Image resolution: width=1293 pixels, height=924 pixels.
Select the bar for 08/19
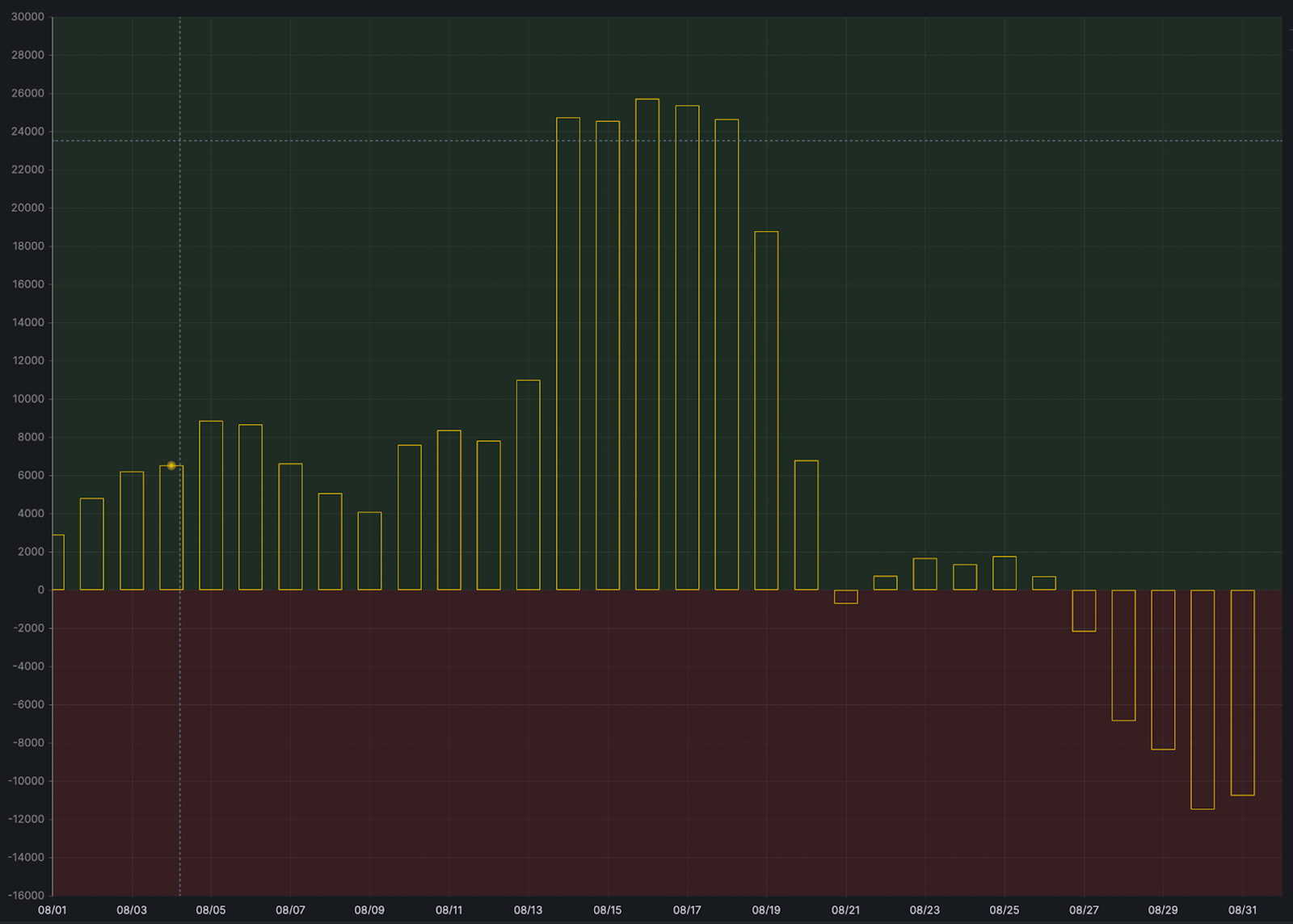(x=766, y=410)
